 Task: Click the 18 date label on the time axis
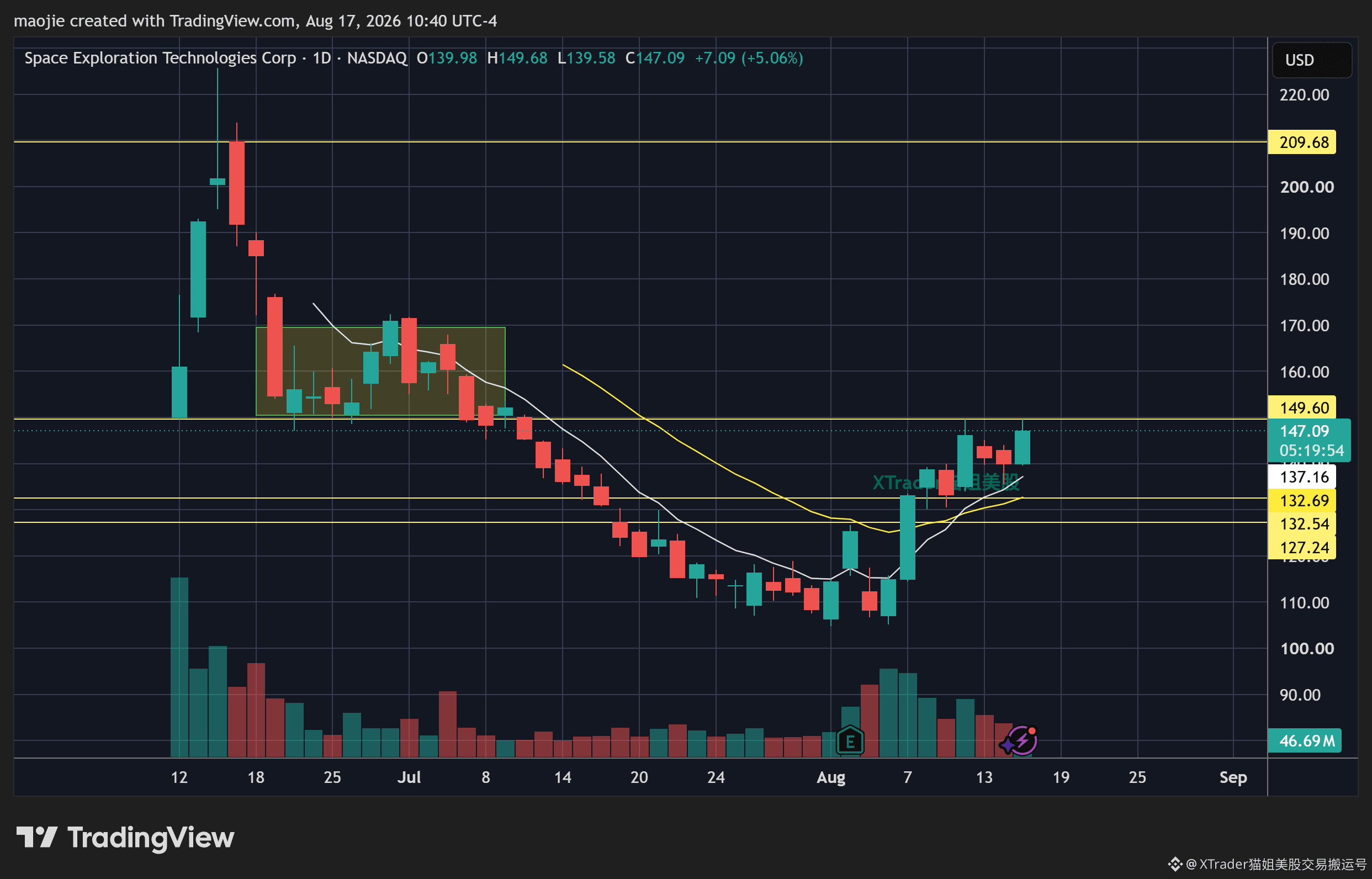pos(256,777)
